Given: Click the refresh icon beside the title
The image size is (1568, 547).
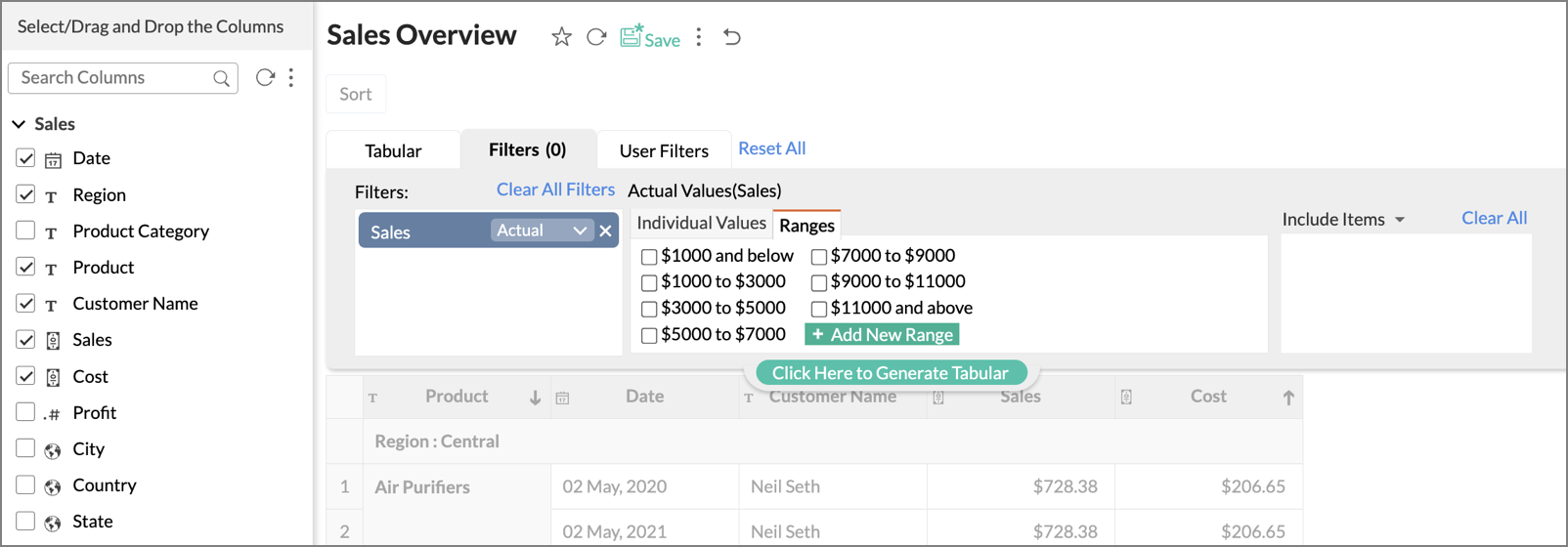Looking at the screenshot, I should pyautogui.click(x=596, y=37).
